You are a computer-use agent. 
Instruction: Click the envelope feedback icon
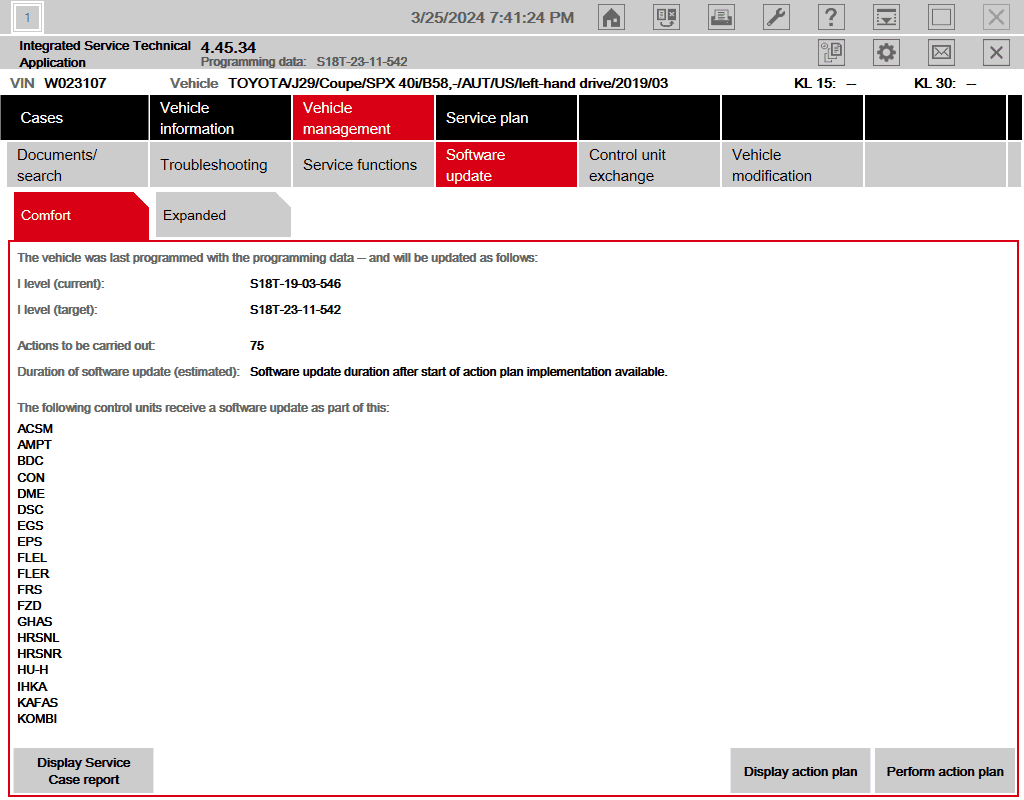click(x=941, y=52)
